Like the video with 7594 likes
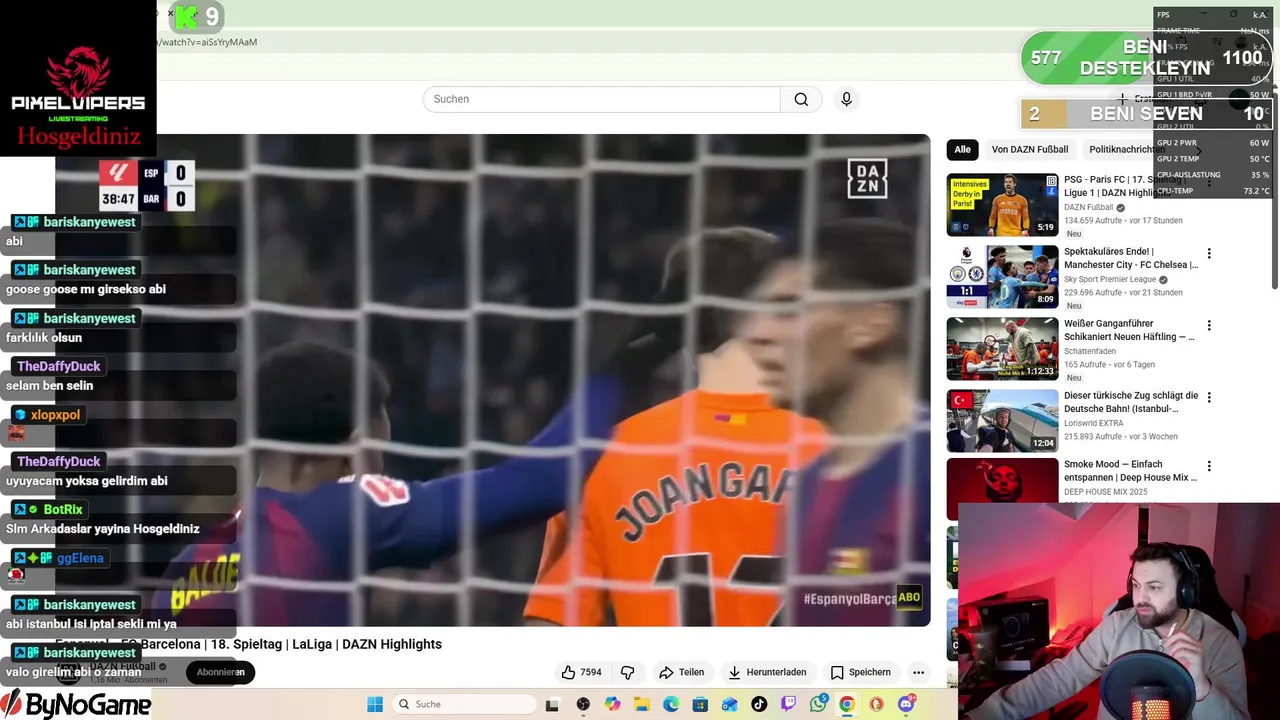The height and width of the screenshot is (720, 1280). (581, 672)
